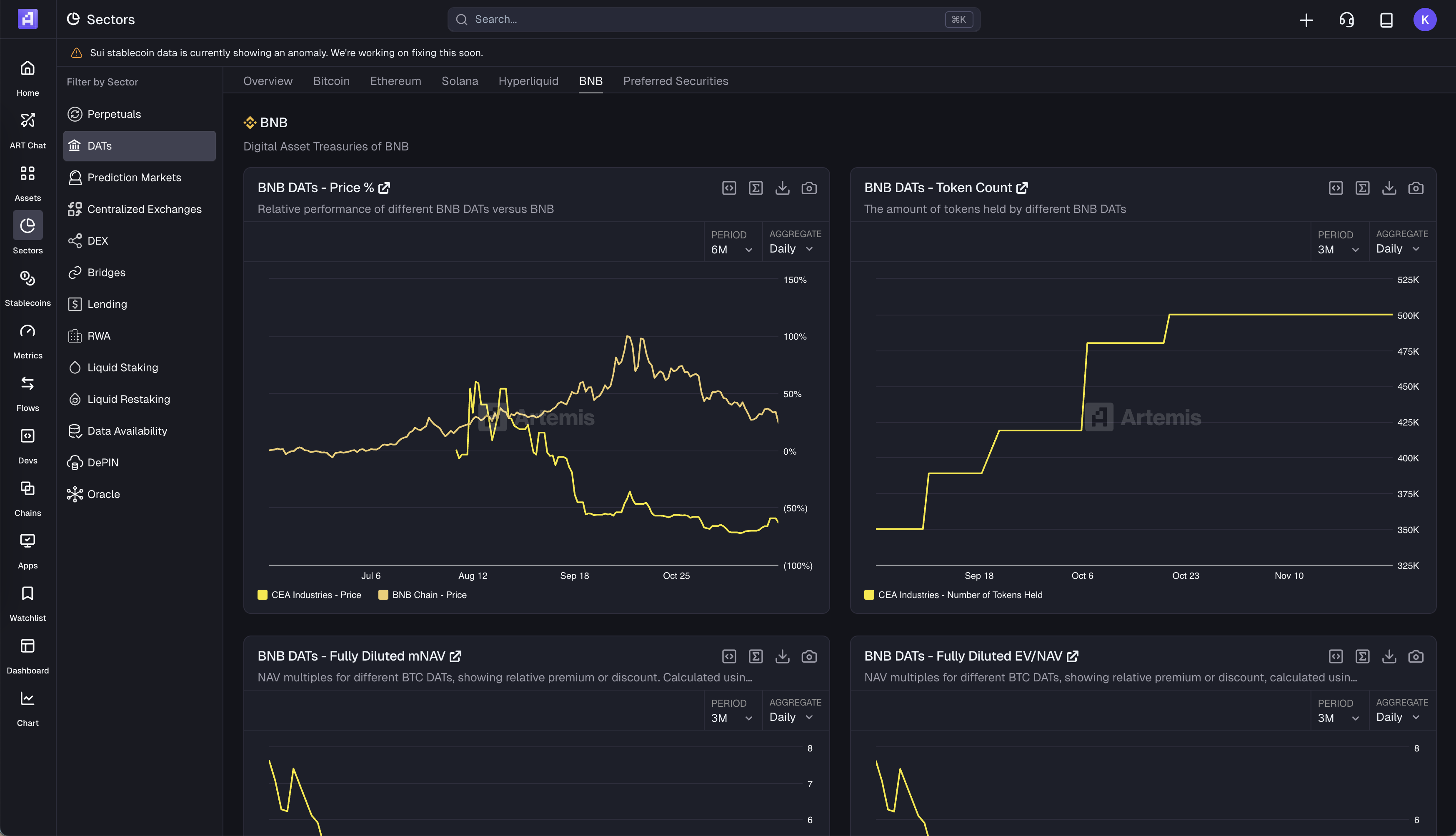Open BNB DATs Fully Diluted EV/NAV external link
The height and width of the screenshot is (836, 1456).
click(x=1072, y=656)
